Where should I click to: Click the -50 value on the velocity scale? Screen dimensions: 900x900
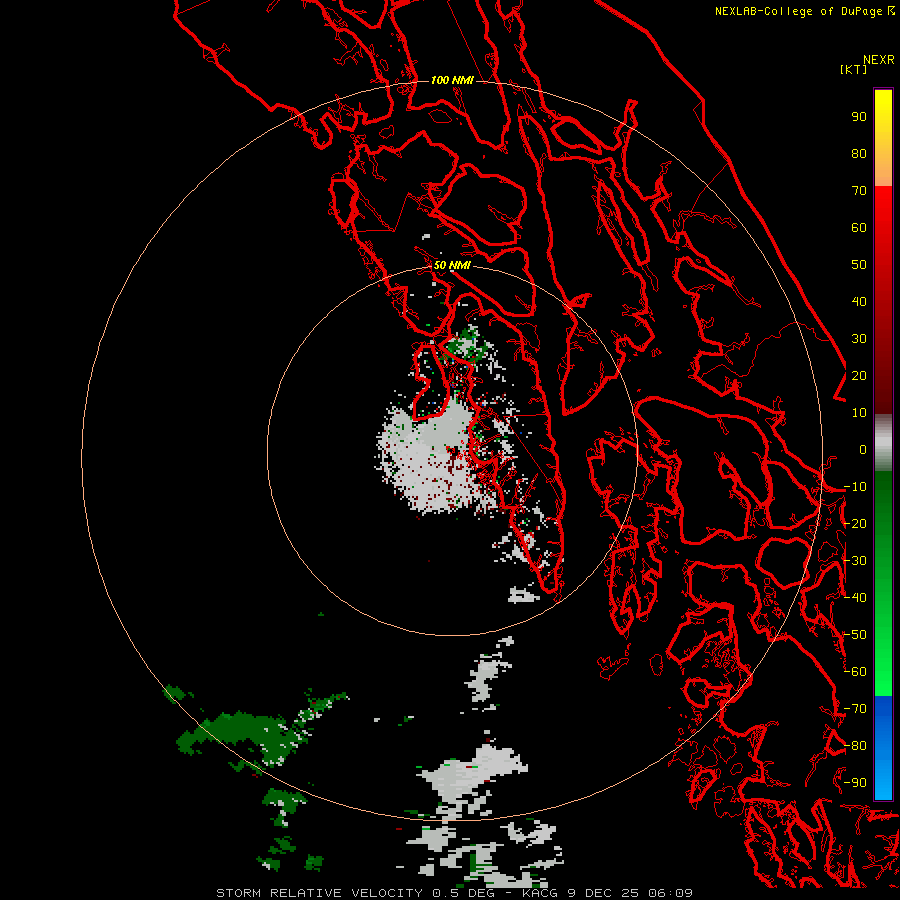click(855, 635)
